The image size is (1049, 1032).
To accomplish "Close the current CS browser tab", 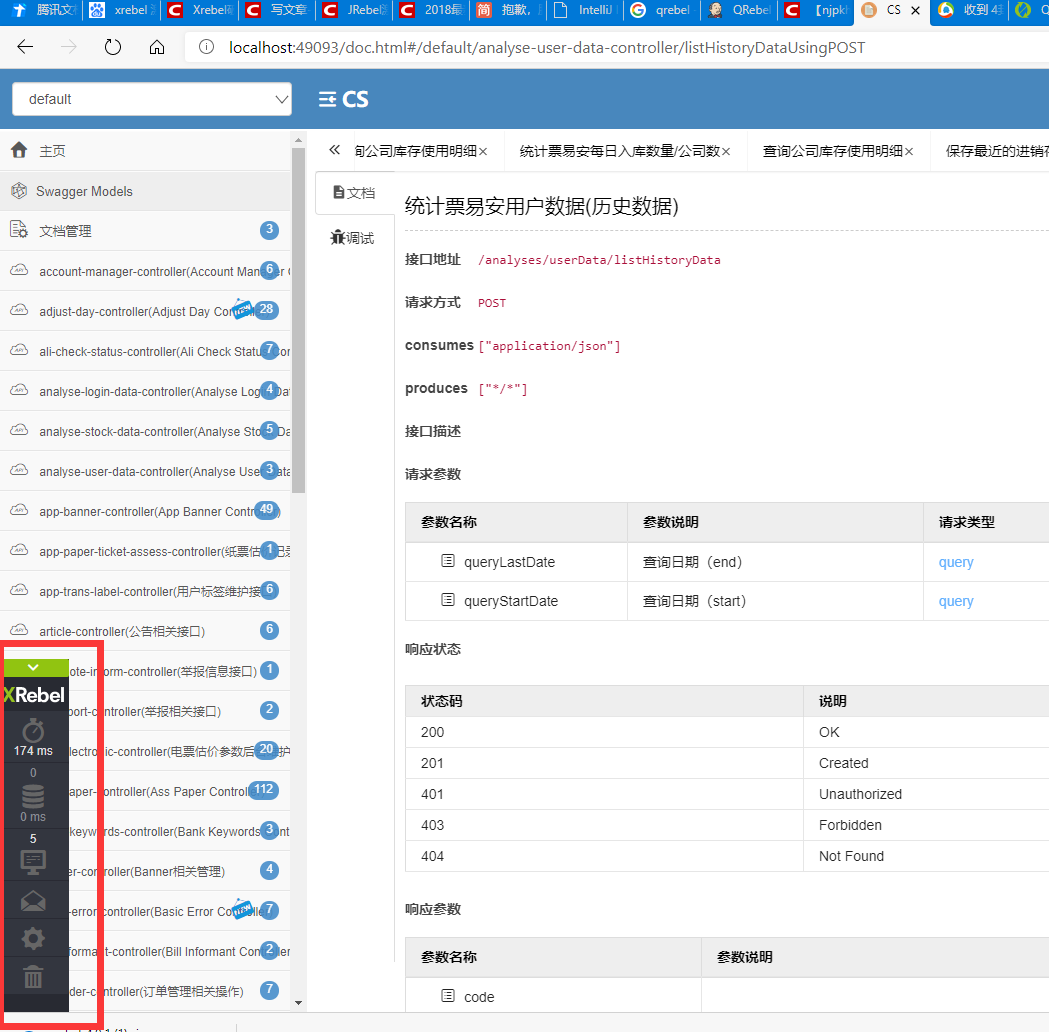I will pyautogui.click(x=915, y=10).
